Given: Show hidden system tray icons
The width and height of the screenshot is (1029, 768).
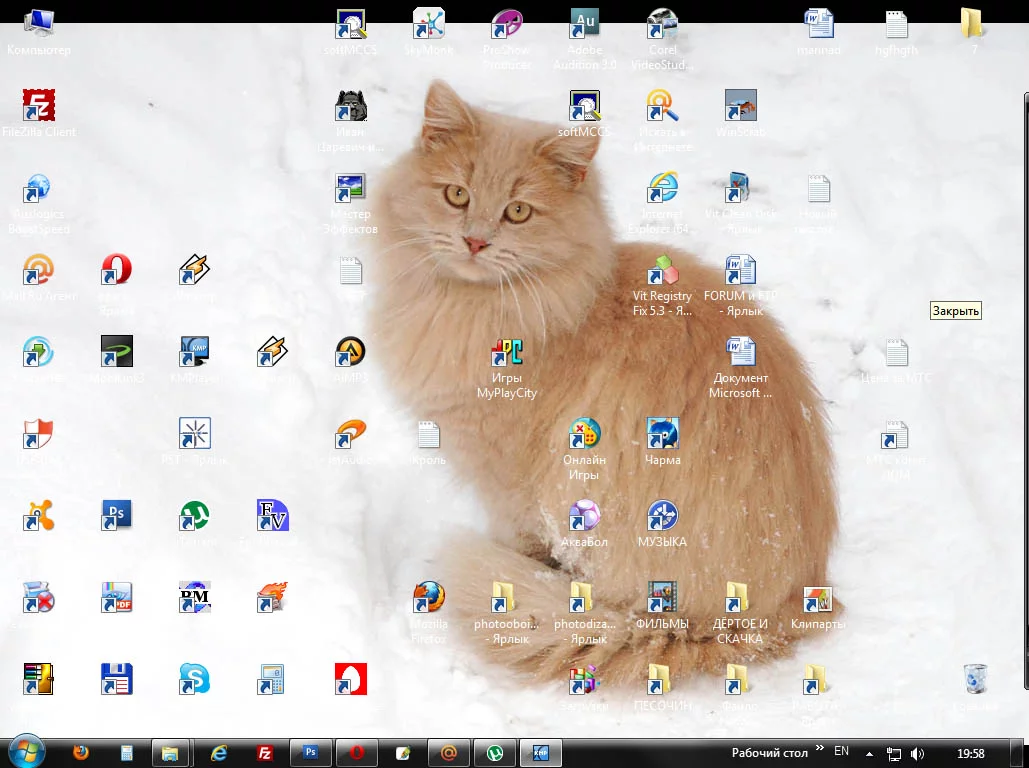Looking at the screenshot, I should (868, 753).
